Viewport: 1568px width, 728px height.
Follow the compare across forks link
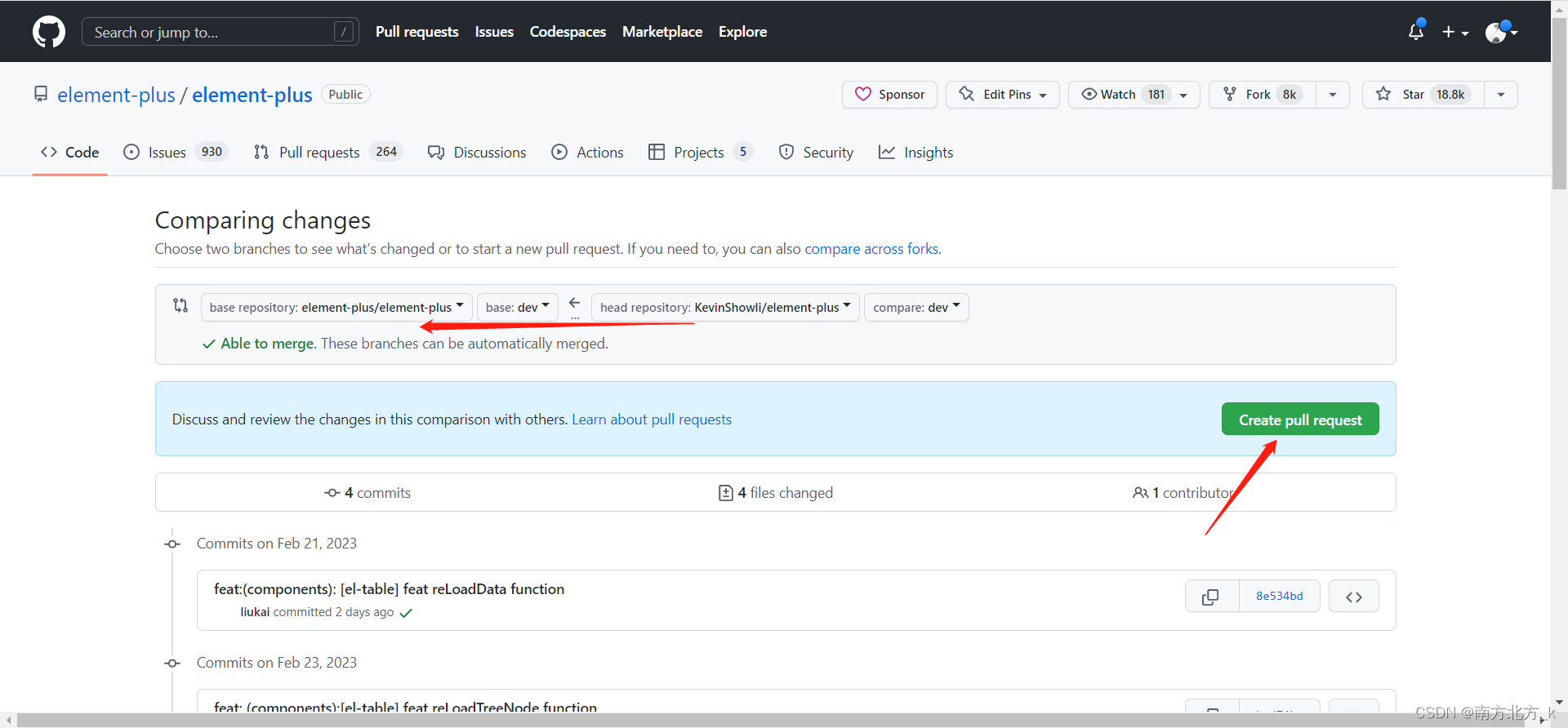click(x=871, y=249)
